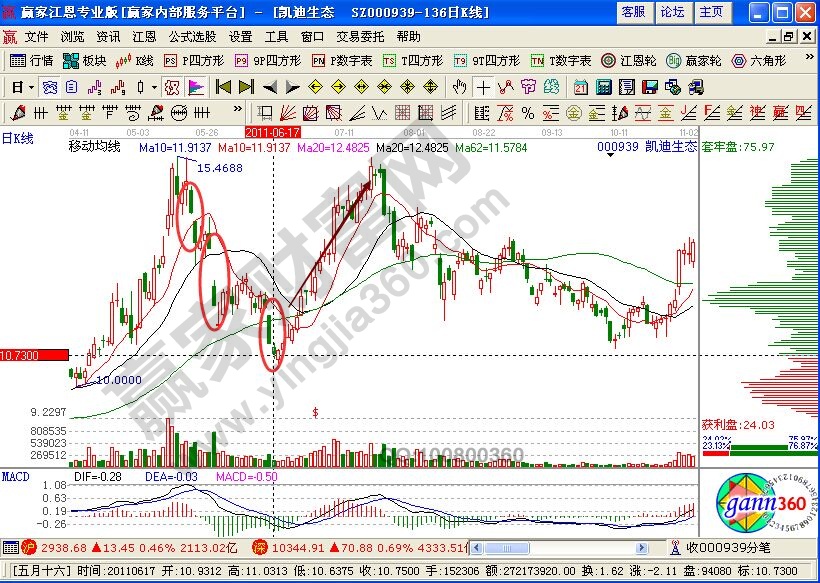Click the 论坛 forum button
The width and height of the screenshot is (820, 583).
(x=671, y=12)
